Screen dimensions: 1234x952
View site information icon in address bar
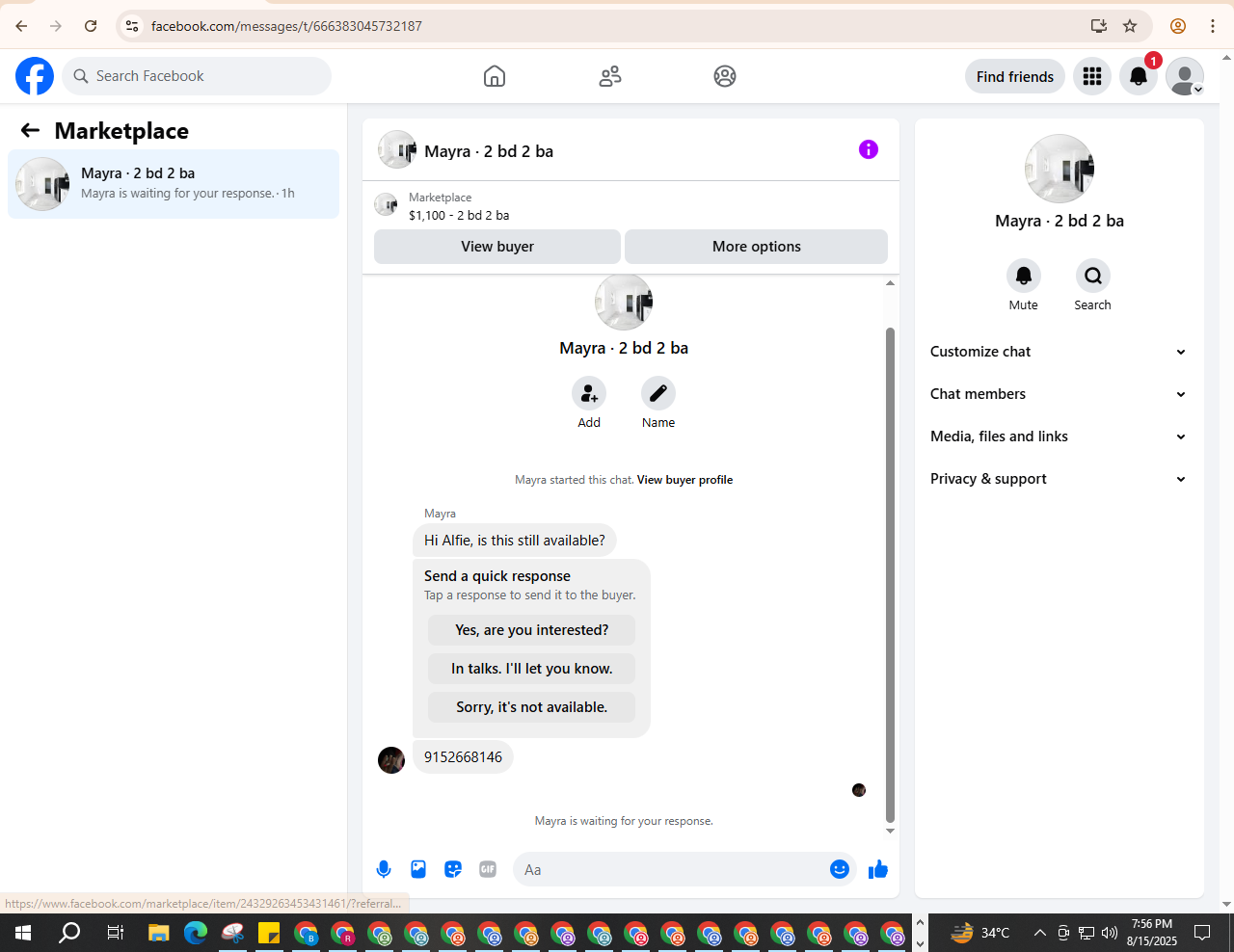132,26
